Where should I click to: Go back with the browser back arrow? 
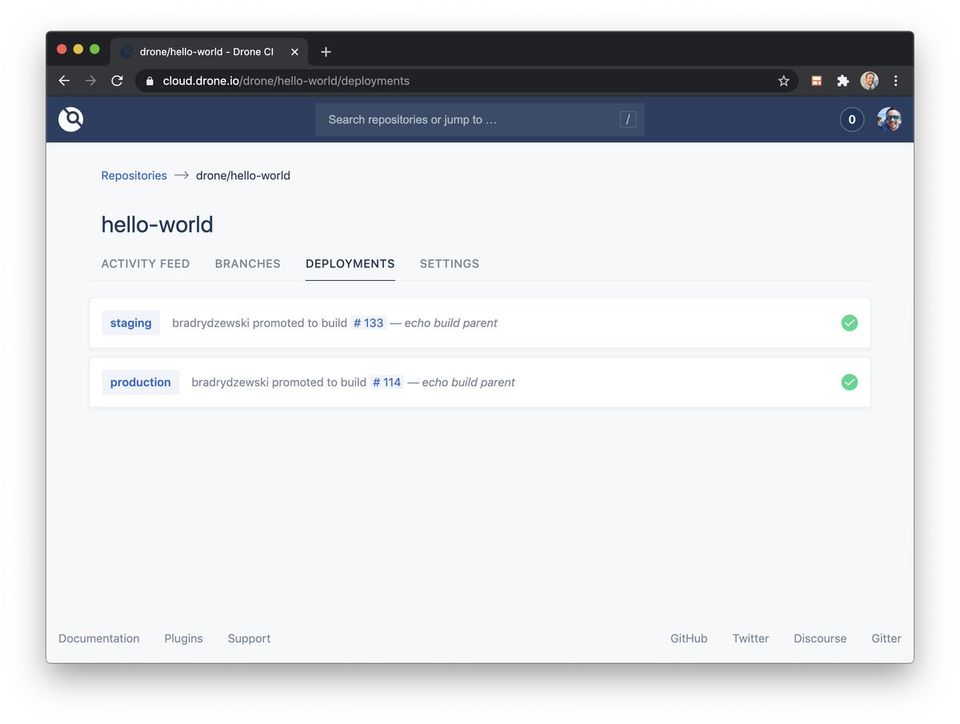click(64, 81)
